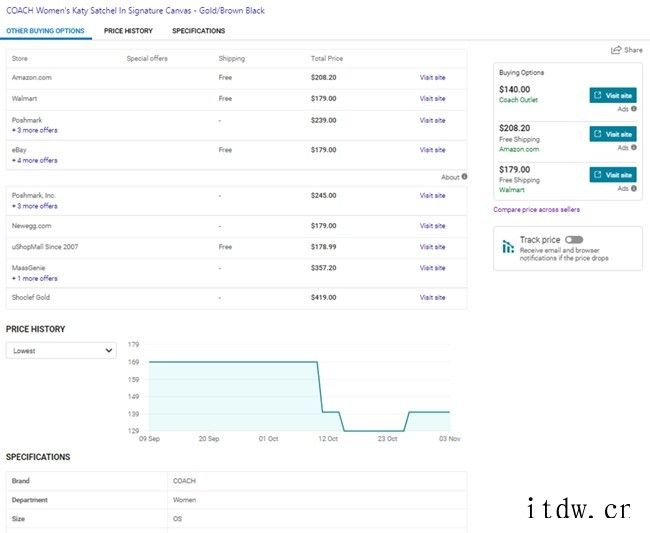Click the $357.20 total price
650x533 pixels.
coord(323,268)
